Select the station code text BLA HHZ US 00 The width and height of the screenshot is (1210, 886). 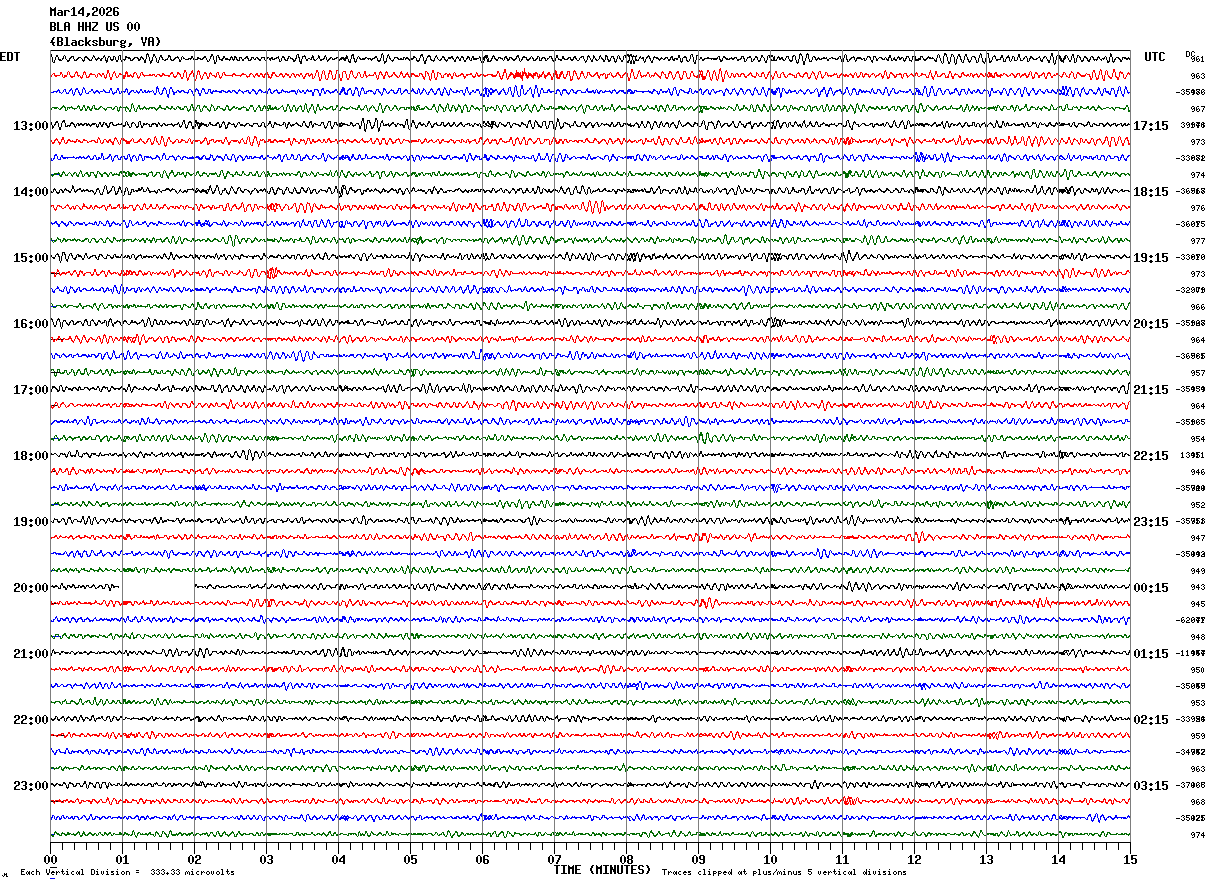[x=95, y=27]
